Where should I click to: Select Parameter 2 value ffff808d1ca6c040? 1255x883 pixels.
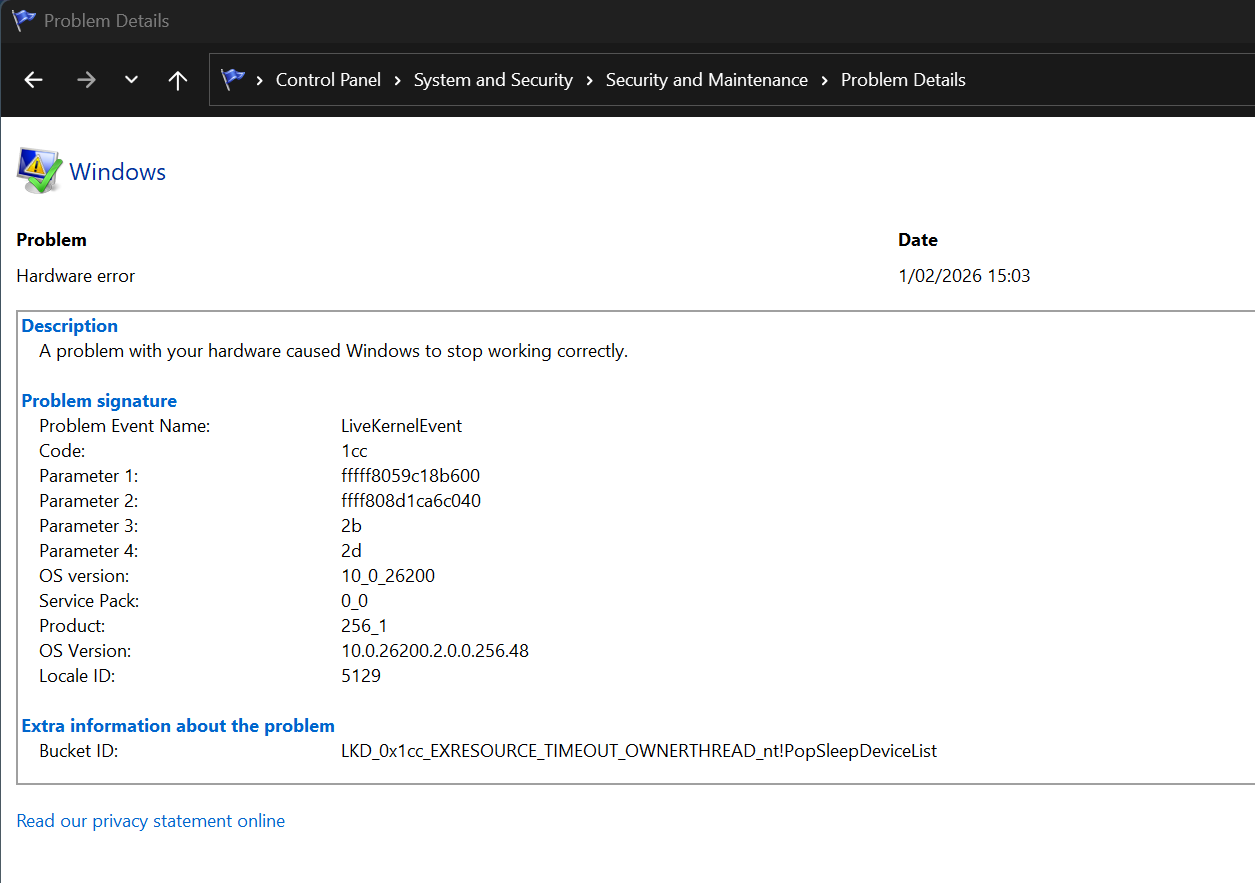[411, 501]
